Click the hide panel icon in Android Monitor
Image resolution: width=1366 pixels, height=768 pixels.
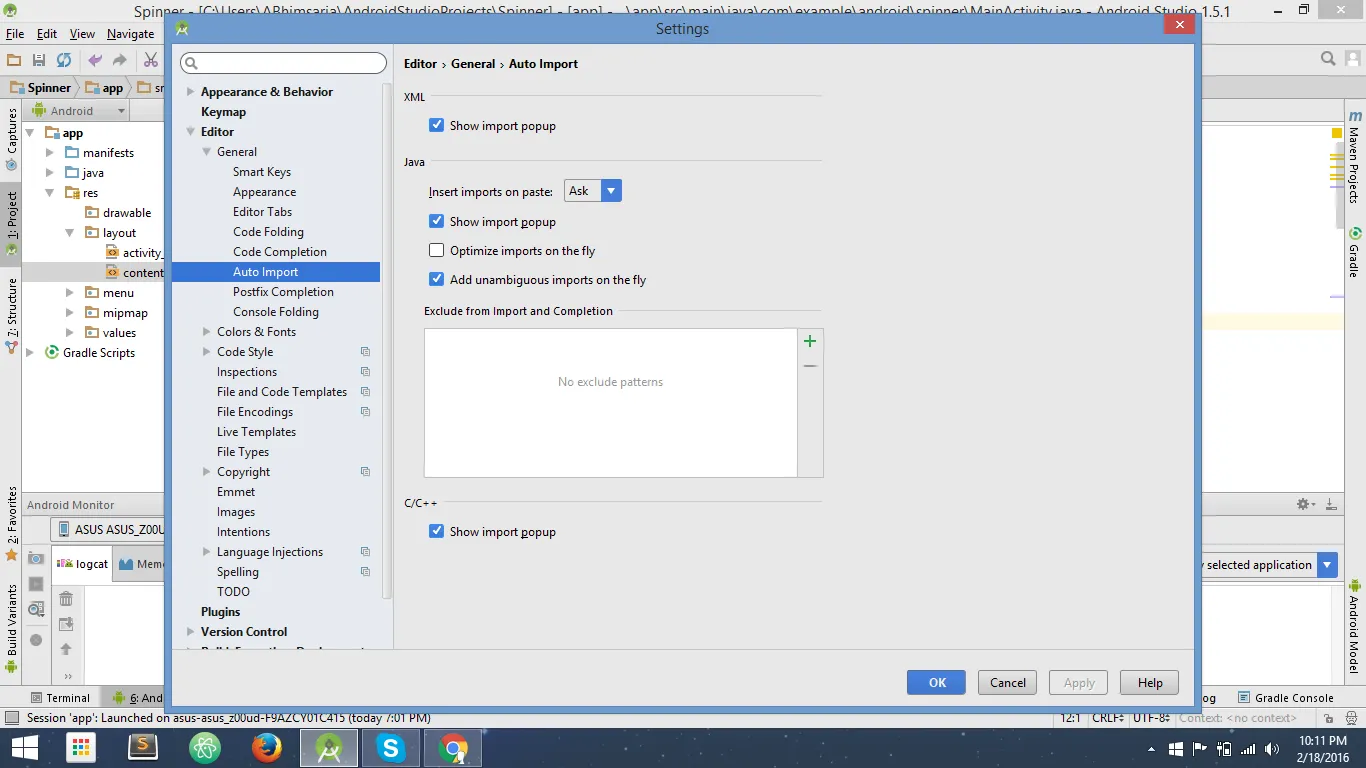pyautogui.click(x=1331, y=505)
